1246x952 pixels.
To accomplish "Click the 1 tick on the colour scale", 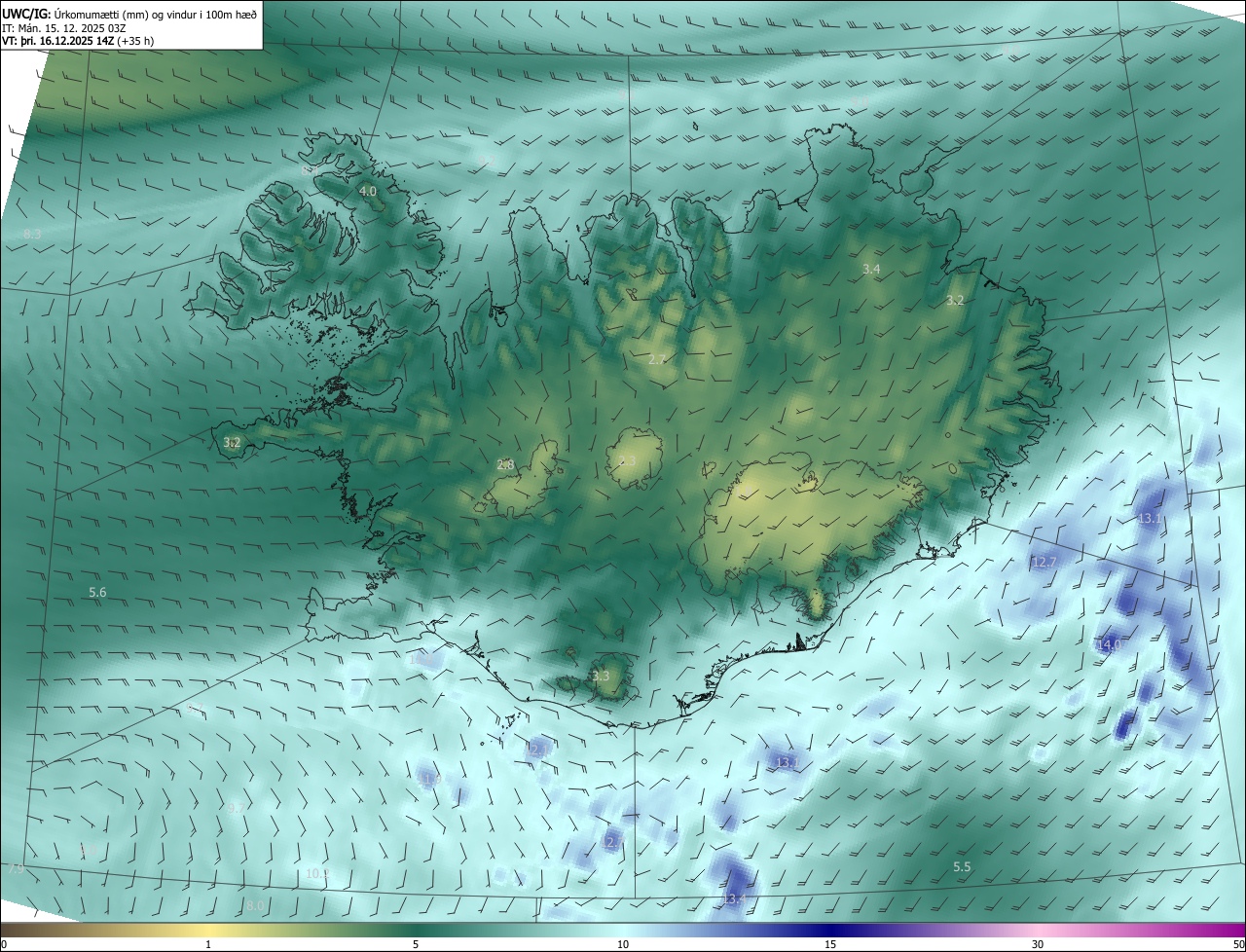I will [208, 944].
